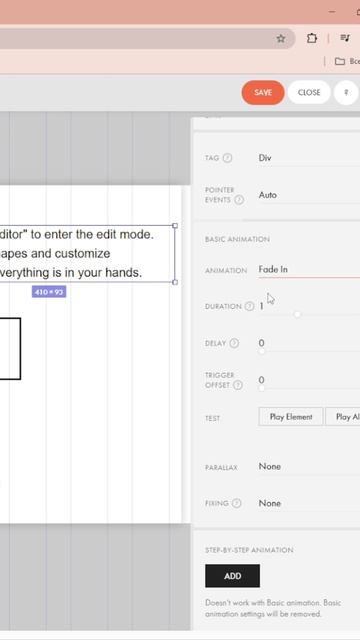Screen dimensions: 360x640
Task: Click the bookmark star icon
Action: point(280,39)
